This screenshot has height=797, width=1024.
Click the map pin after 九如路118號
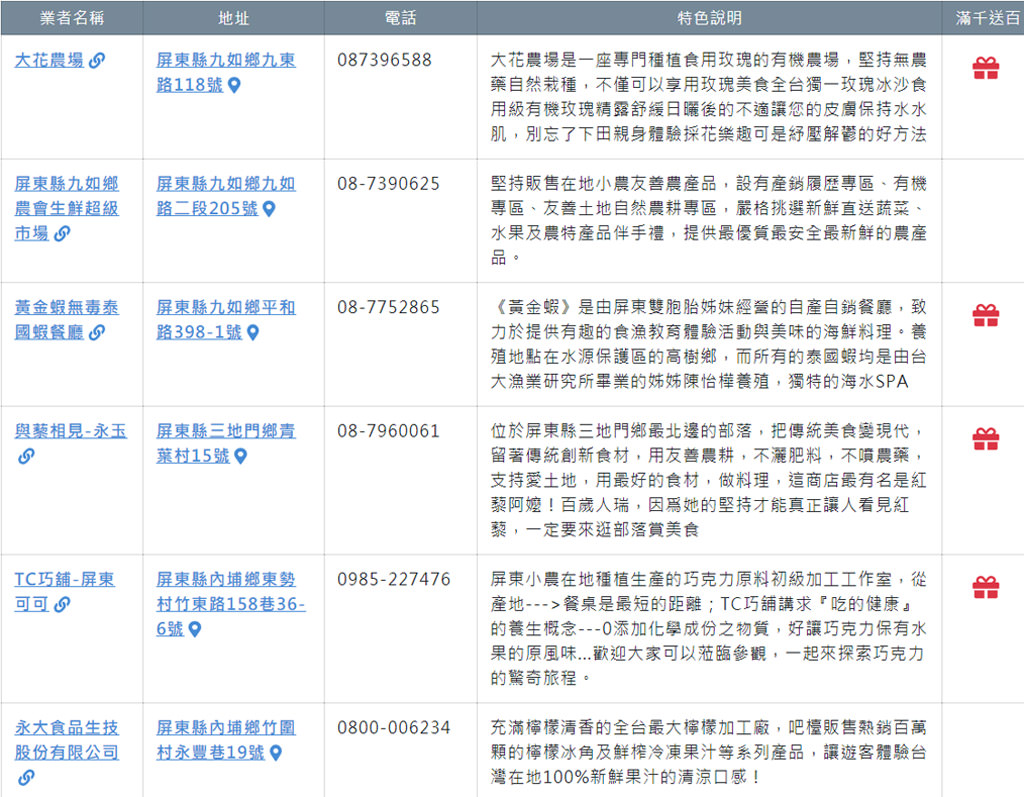click(235, 86)
